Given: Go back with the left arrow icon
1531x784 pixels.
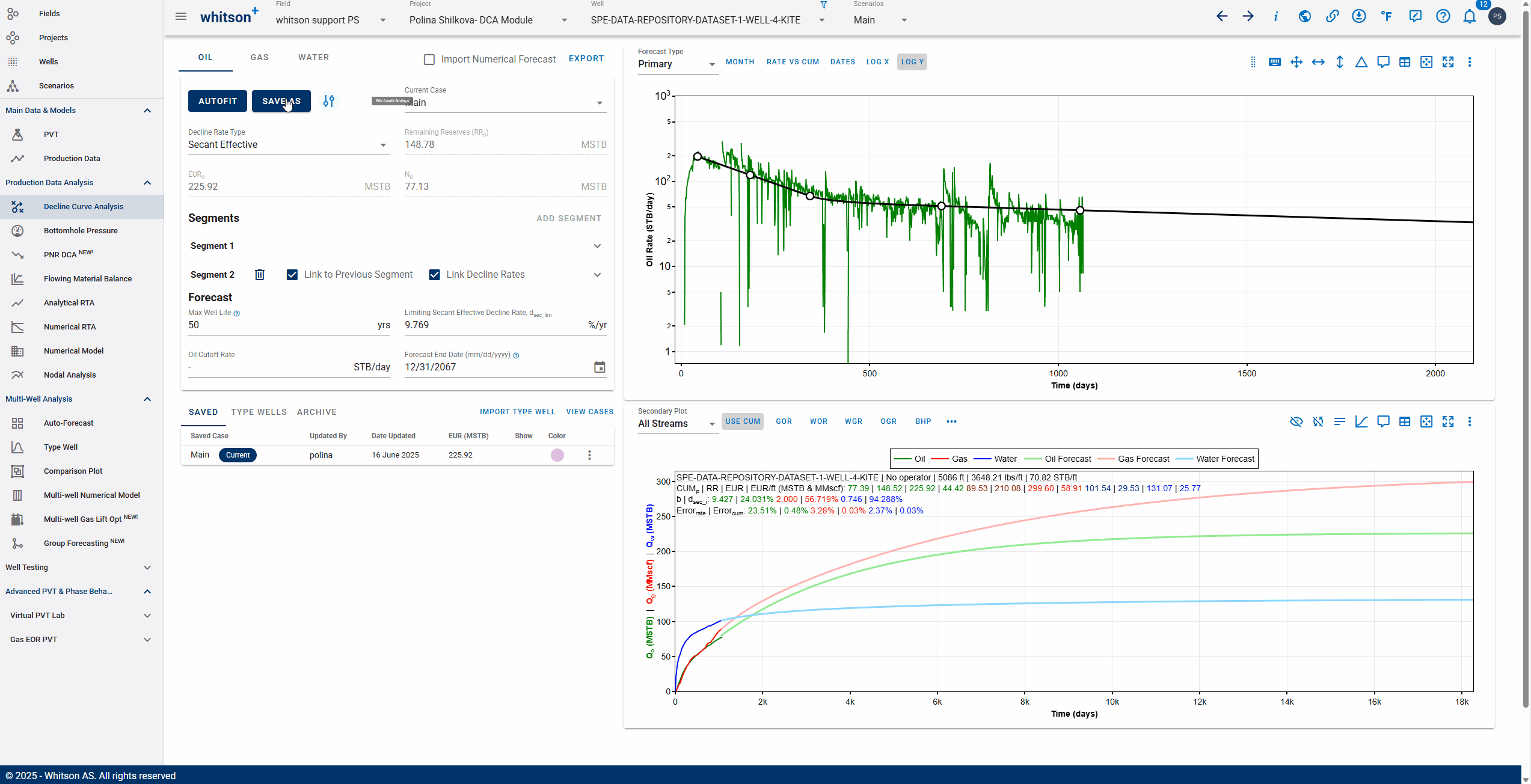Looking at the screenshot, I should 1222,16.
